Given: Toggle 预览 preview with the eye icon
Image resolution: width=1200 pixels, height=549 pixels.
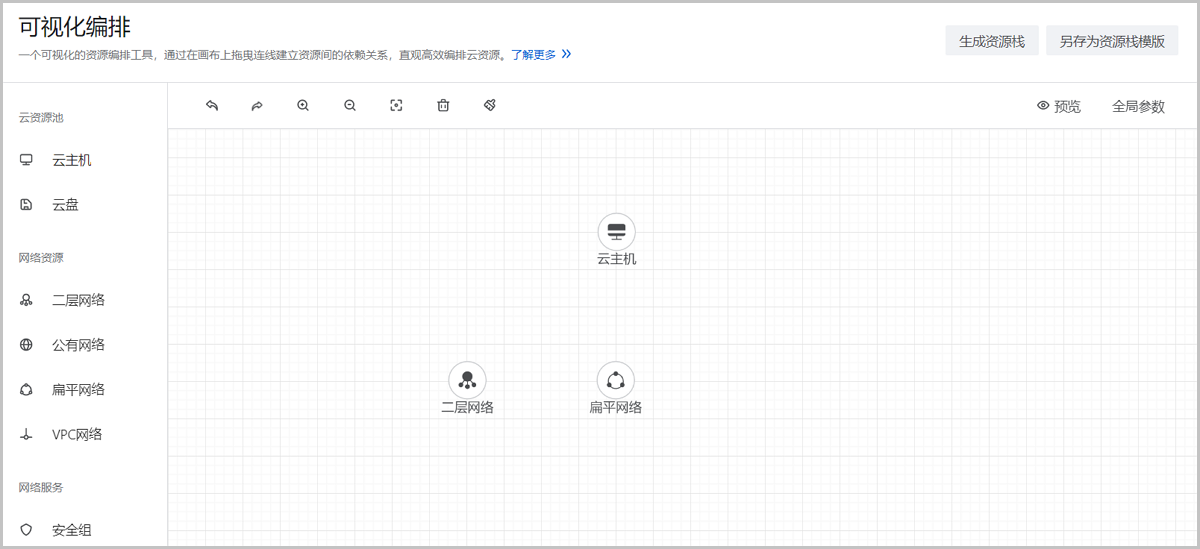Looking at the screenshot, I should coord(1059,106).
